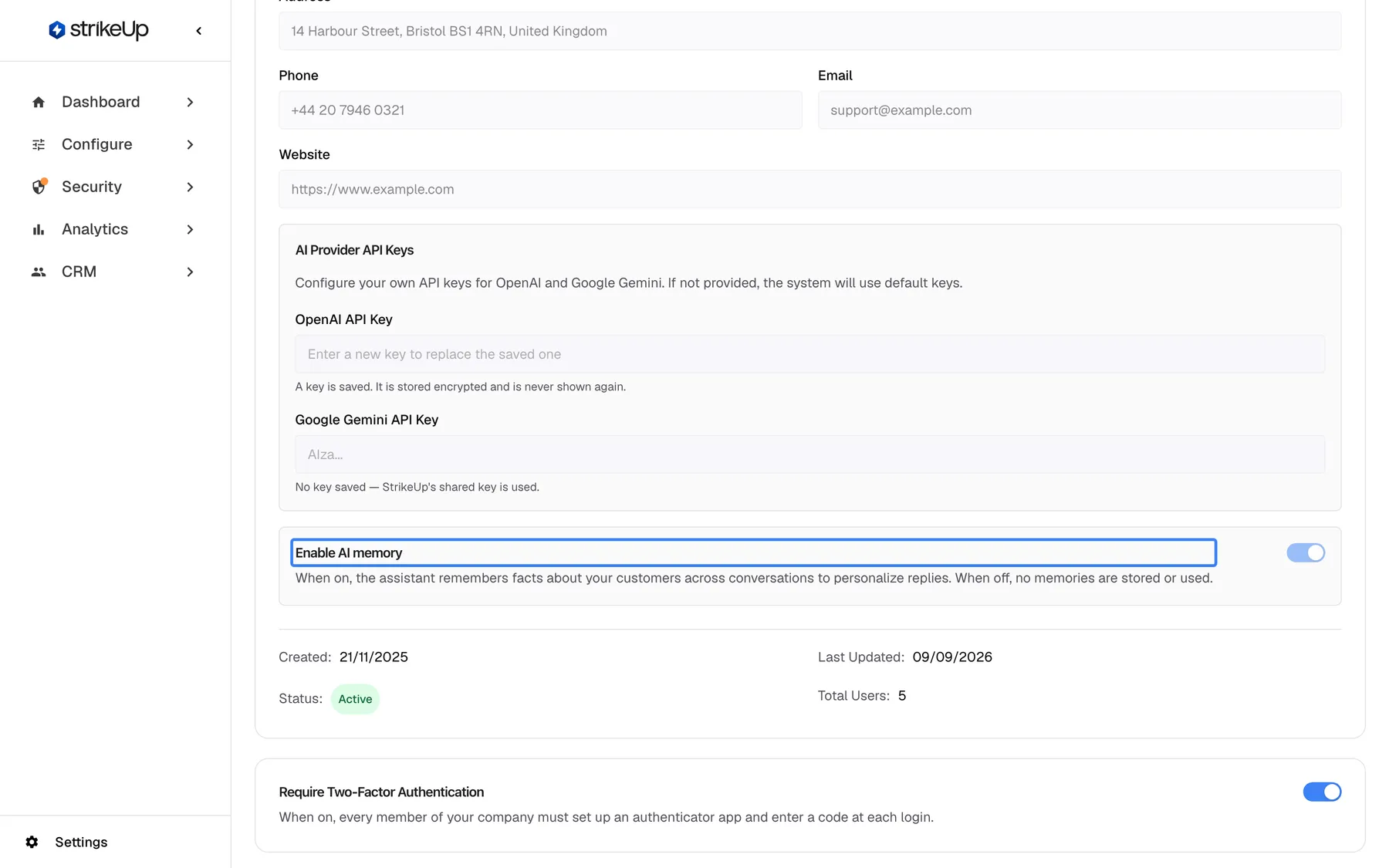Image resolution: width=1389 pixels, height=868 pixels.
Task: Expand the Dashboard submenu chevron
Action: 190,102
